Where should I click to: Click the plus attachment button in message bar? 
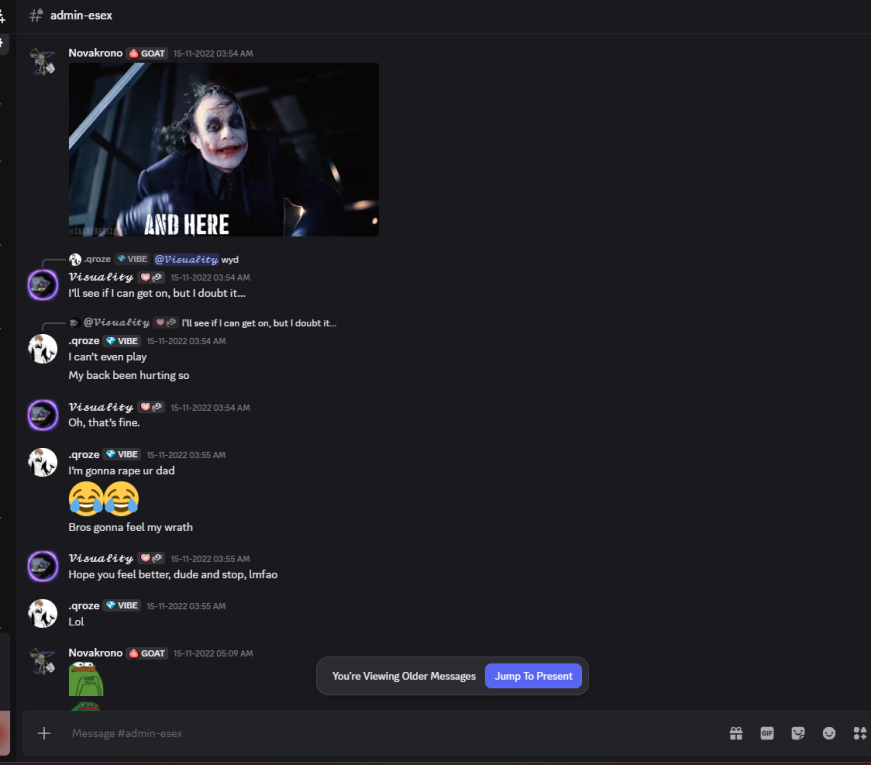coord(44,733)
